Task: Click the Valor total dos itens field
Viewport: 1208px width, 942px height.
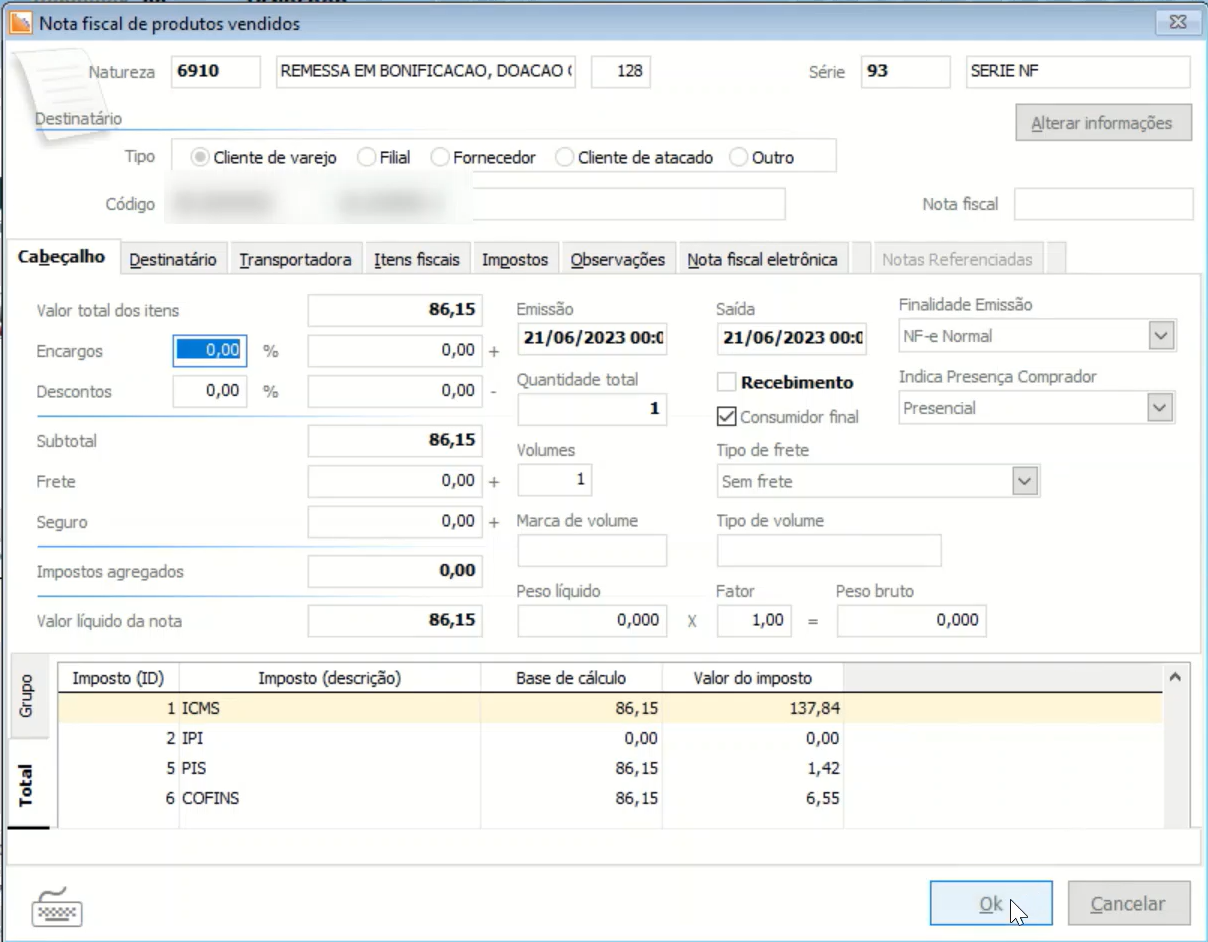Action: 395,310
